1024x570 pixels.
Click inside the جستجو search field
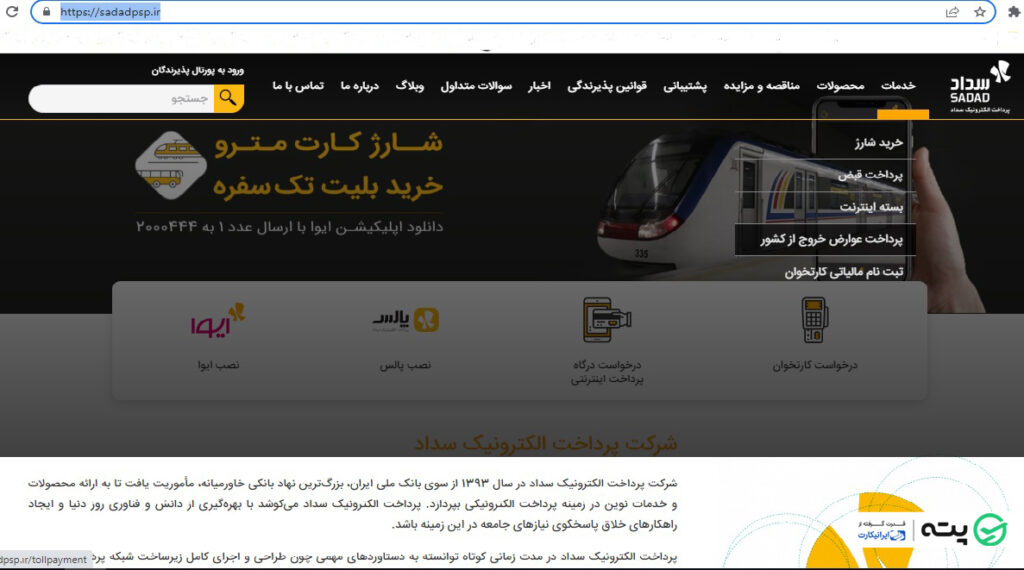pos(122,98)
